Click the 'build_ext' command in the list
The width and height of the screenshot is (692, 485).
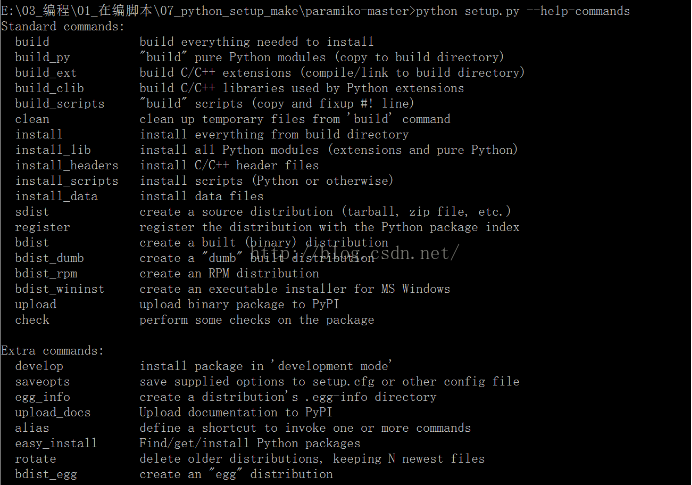click(x=45, y=73)
